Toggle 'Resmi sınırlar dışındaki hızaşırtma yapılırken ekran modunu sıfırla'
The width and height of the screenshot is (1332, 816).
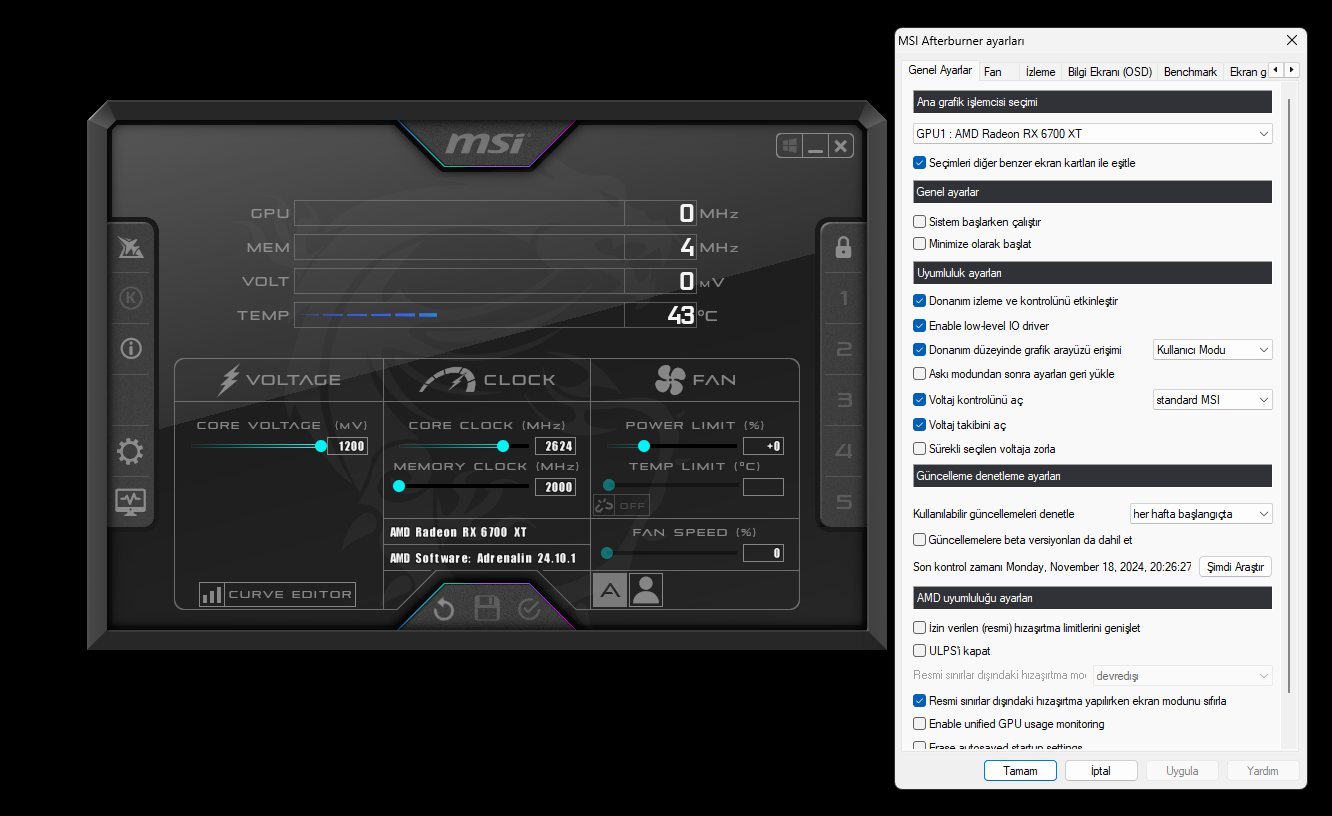pyautogui.click(x=920, y=701)
